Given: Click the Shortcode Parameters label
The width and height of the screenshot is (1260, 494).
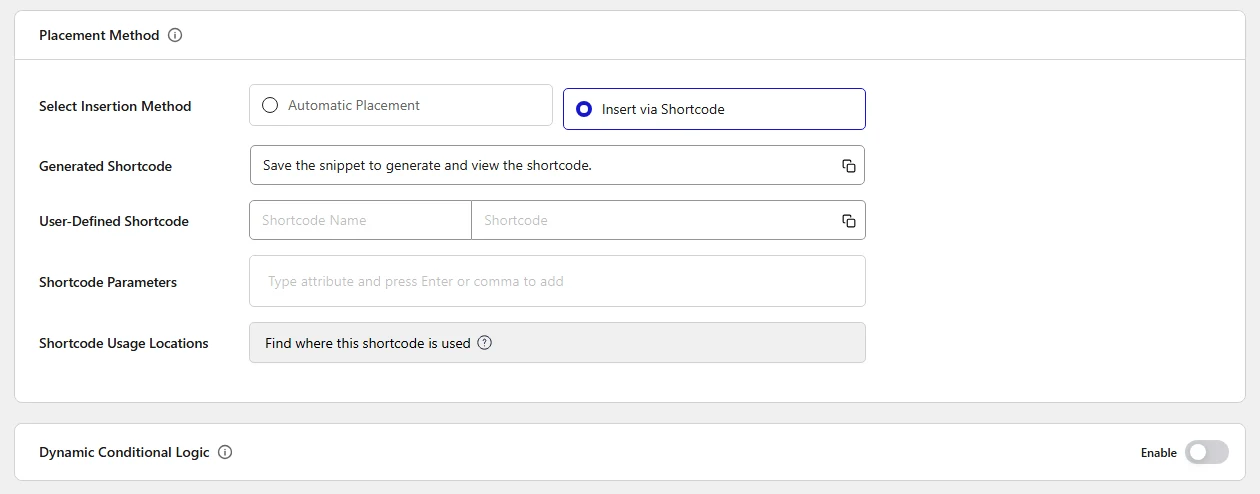Looking at the screenshot, I should click(x=108, y=282).
